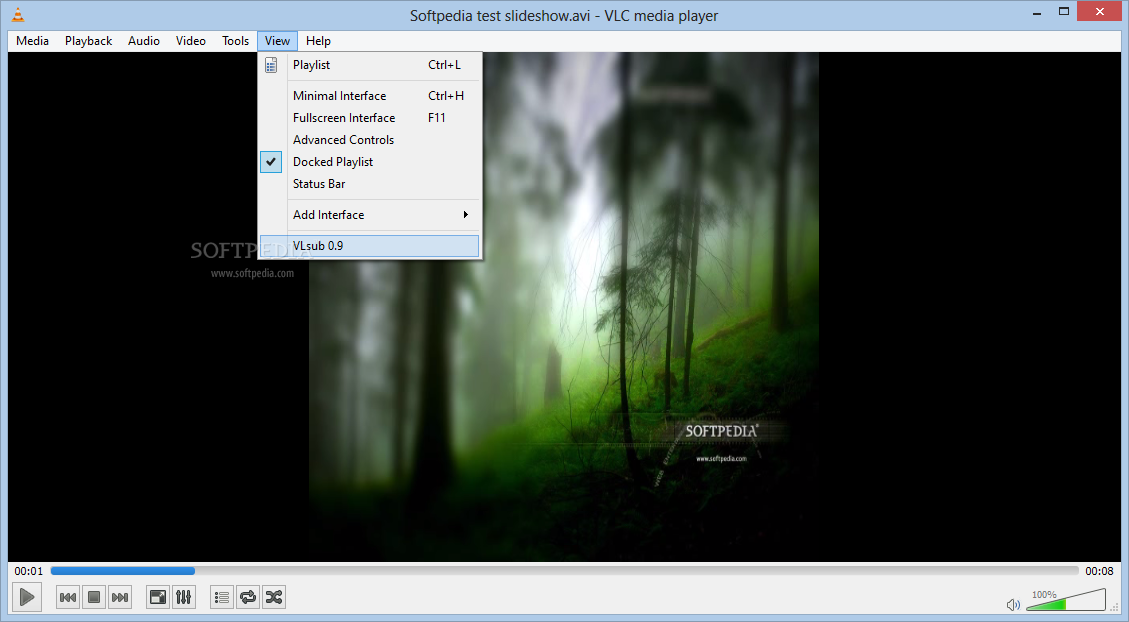
Task: Expand the Add Interface submenu
Action: [369, 215]
